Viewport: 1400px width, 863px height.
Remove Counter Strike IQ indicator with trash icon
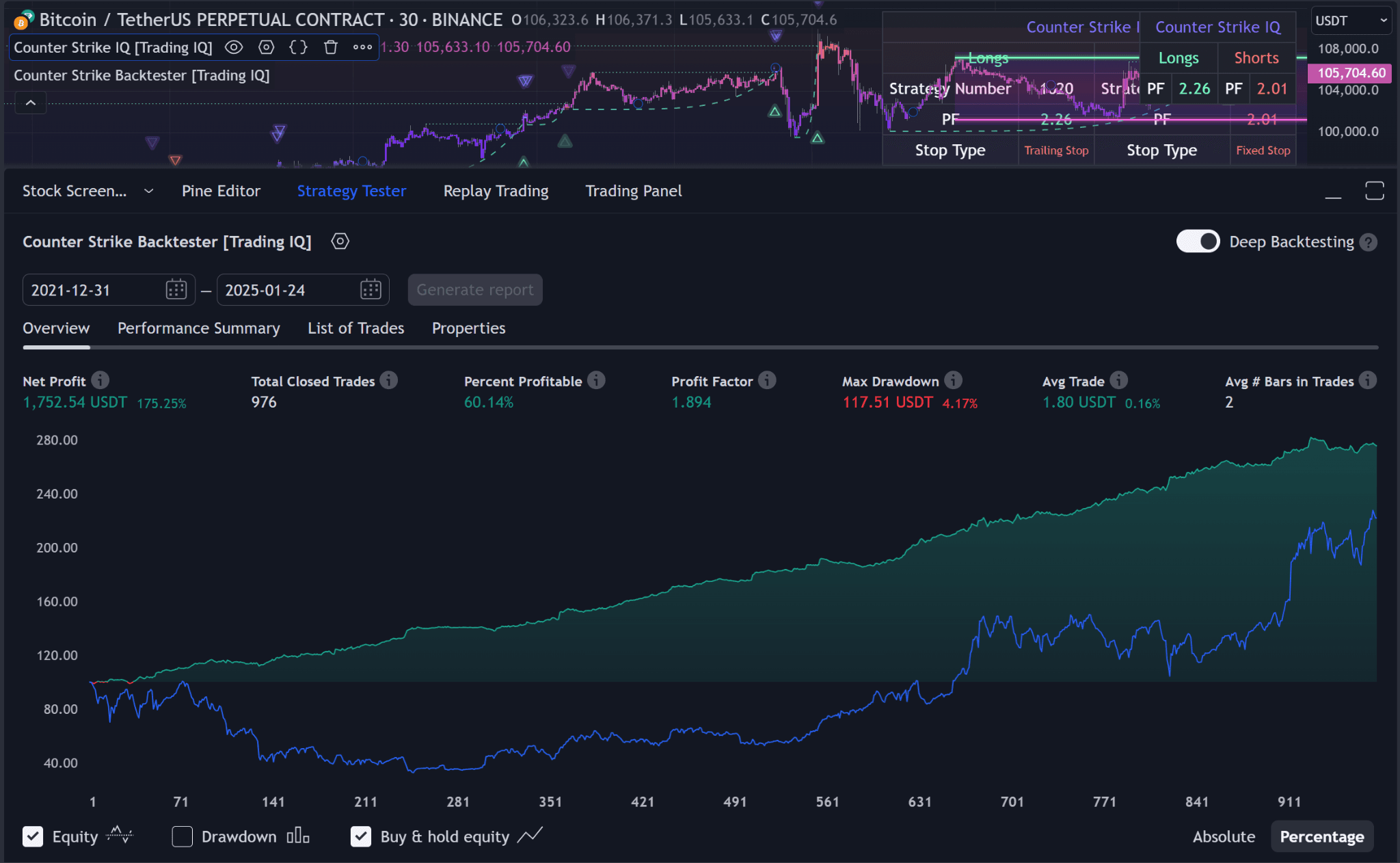(331, 47)
